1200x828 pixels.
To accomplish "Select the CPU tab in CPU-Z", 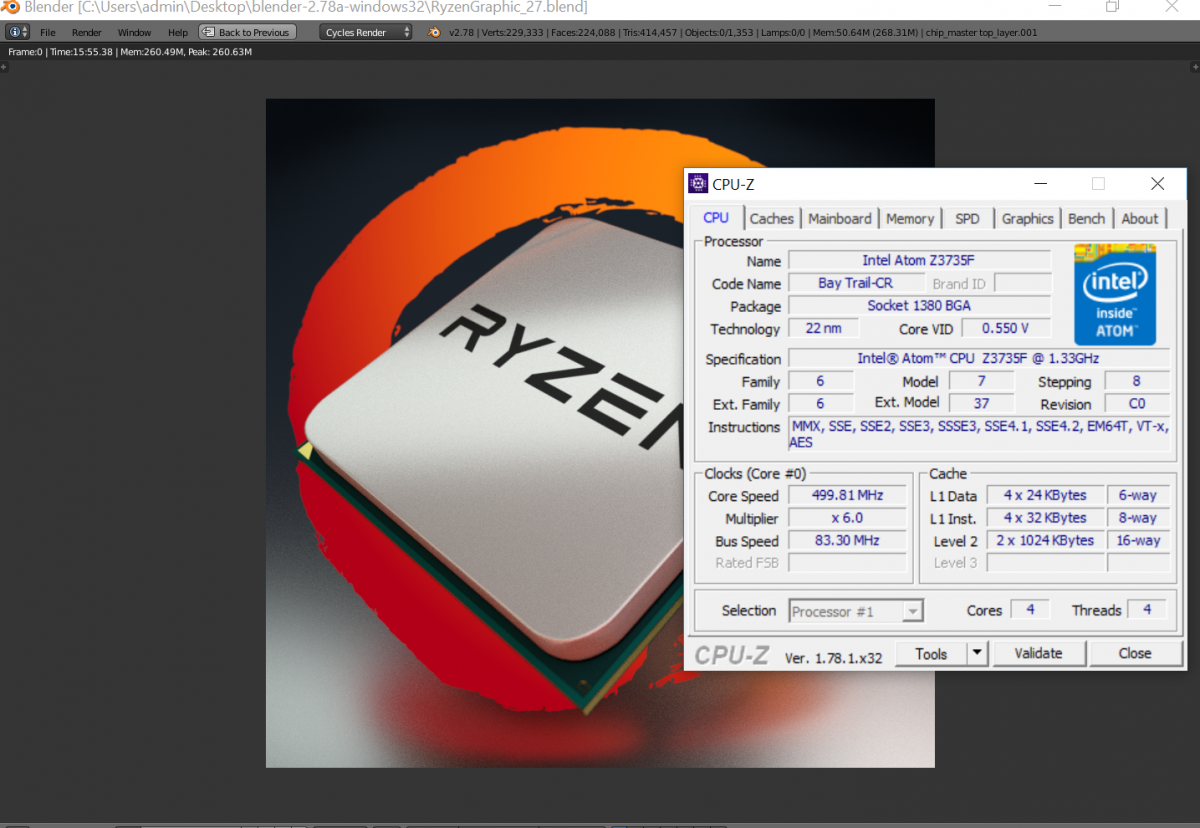I will (x=716, y=217).
